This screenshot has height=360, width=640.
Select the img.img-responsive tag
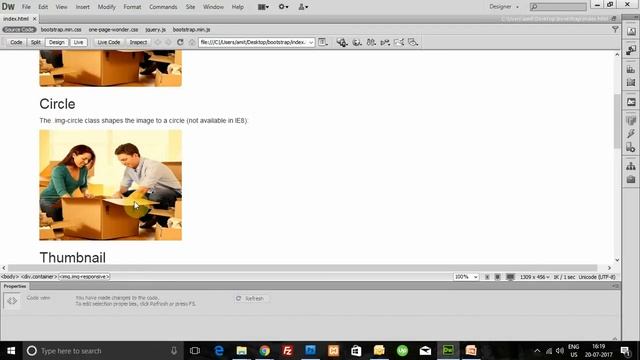pos(84,277)
